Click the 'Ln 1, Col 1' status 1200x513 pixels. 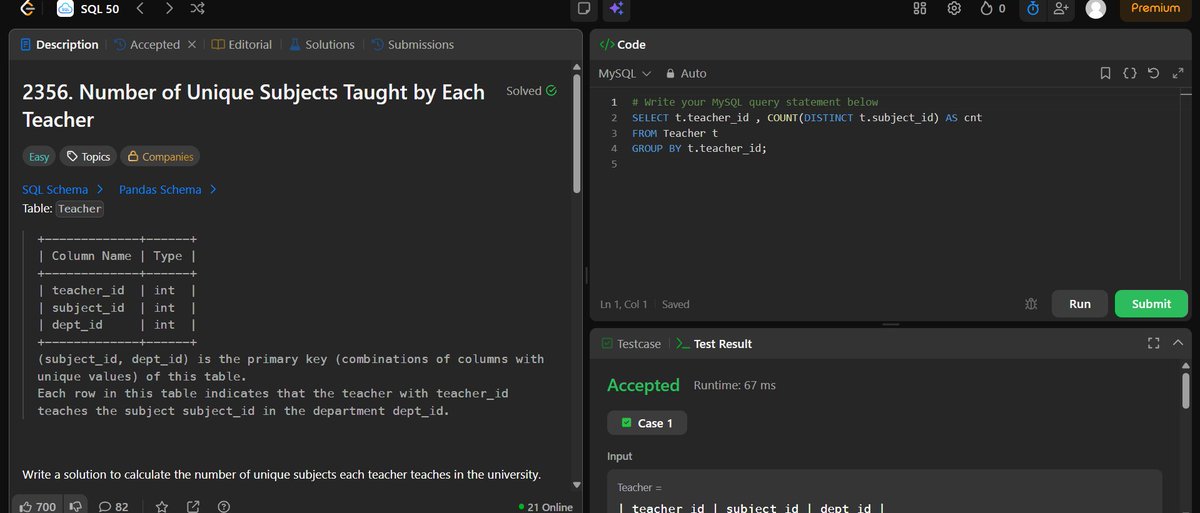[623, 304]
